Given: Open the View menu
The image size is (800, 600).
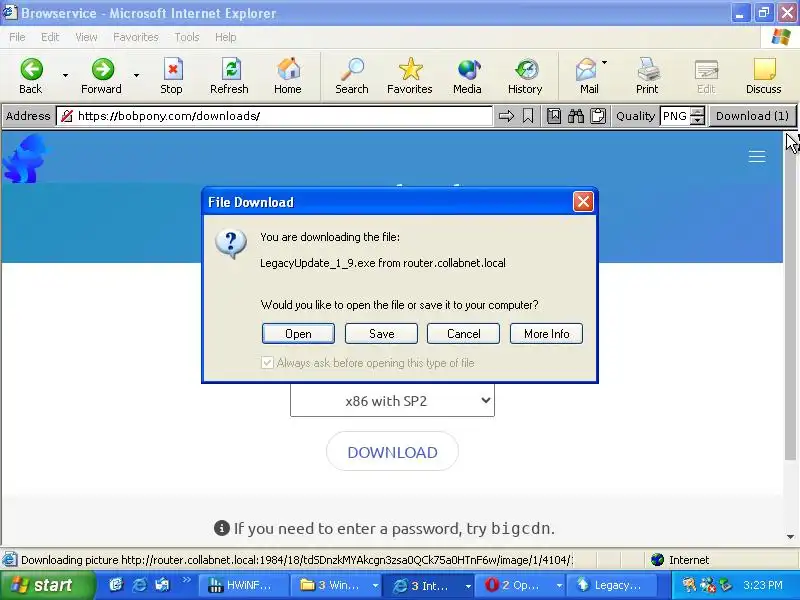Looking at the screenshot, I should click(86, 37).
